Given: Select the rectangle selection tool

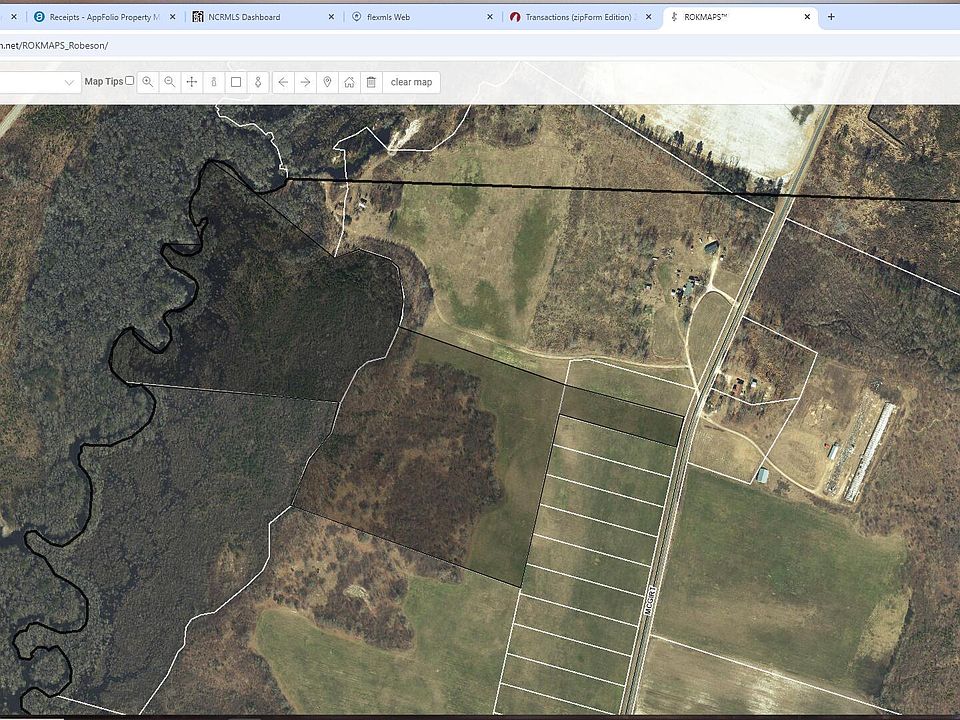Looking at the screenshot, I should (236, 82).
